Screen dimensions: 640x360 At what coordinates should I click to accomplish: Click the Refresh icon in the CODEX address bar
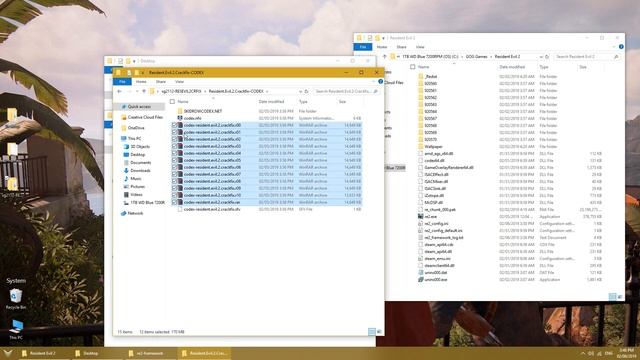pyautogui.click(x=307, y=91)
